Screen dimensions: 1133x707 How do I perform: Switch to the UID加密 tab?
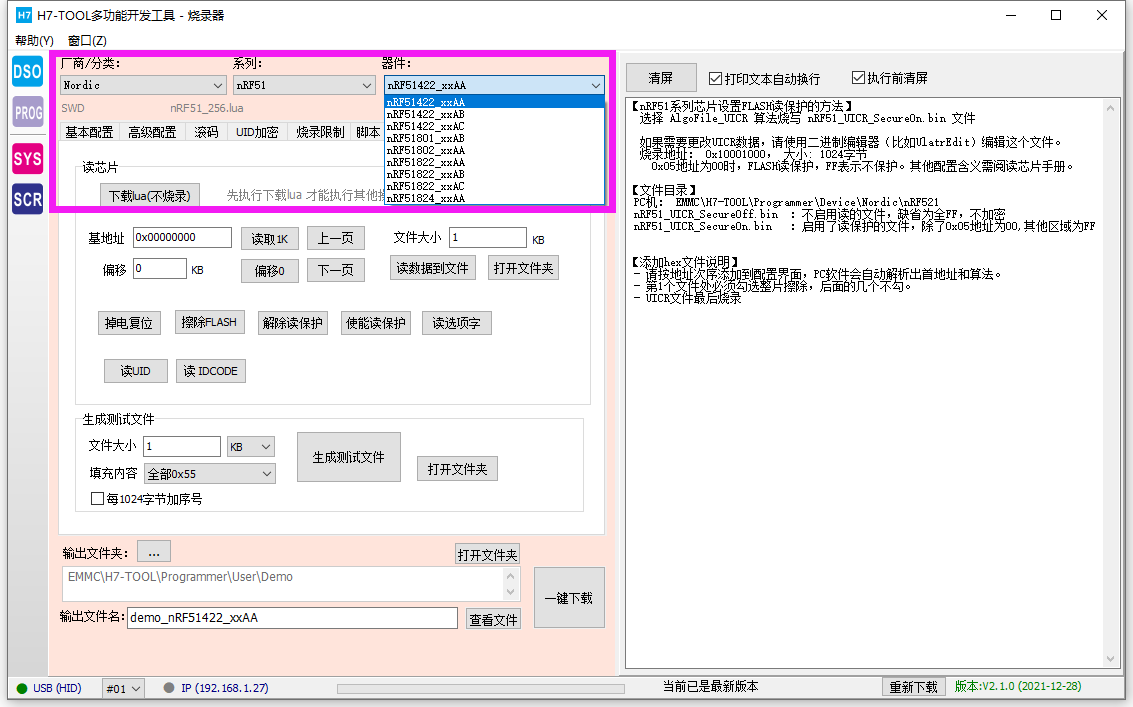[x=257, y=132]
